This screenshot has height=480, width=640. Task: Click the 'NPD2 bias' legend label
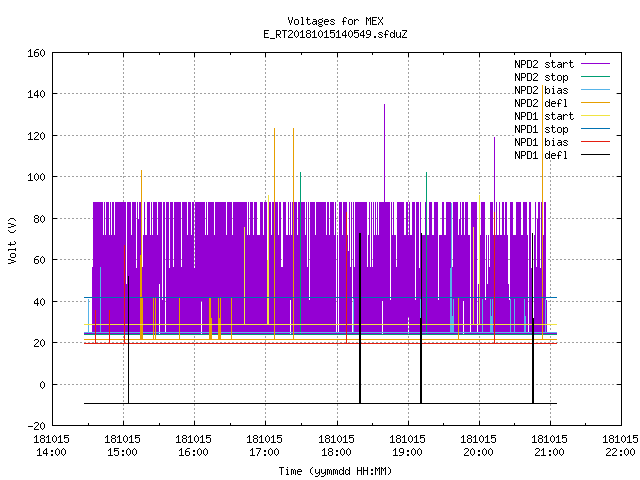(x=541, y=90)
